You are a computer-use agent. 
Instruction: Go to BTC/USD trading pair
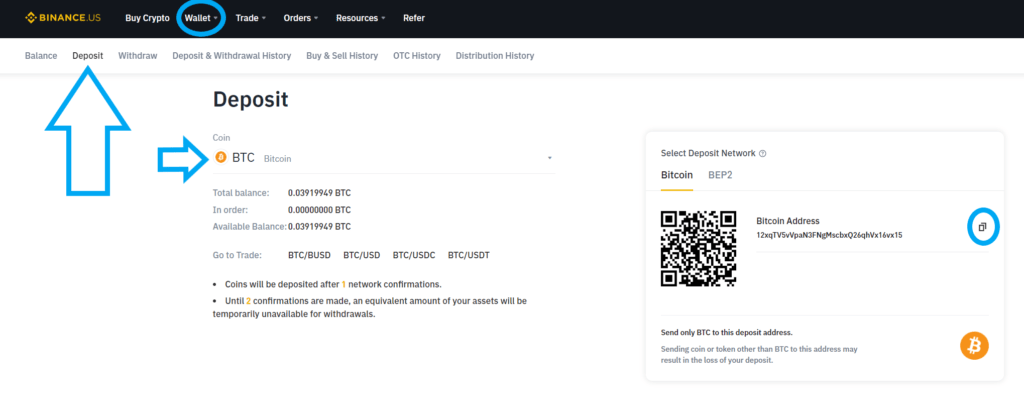click(362, 255)
